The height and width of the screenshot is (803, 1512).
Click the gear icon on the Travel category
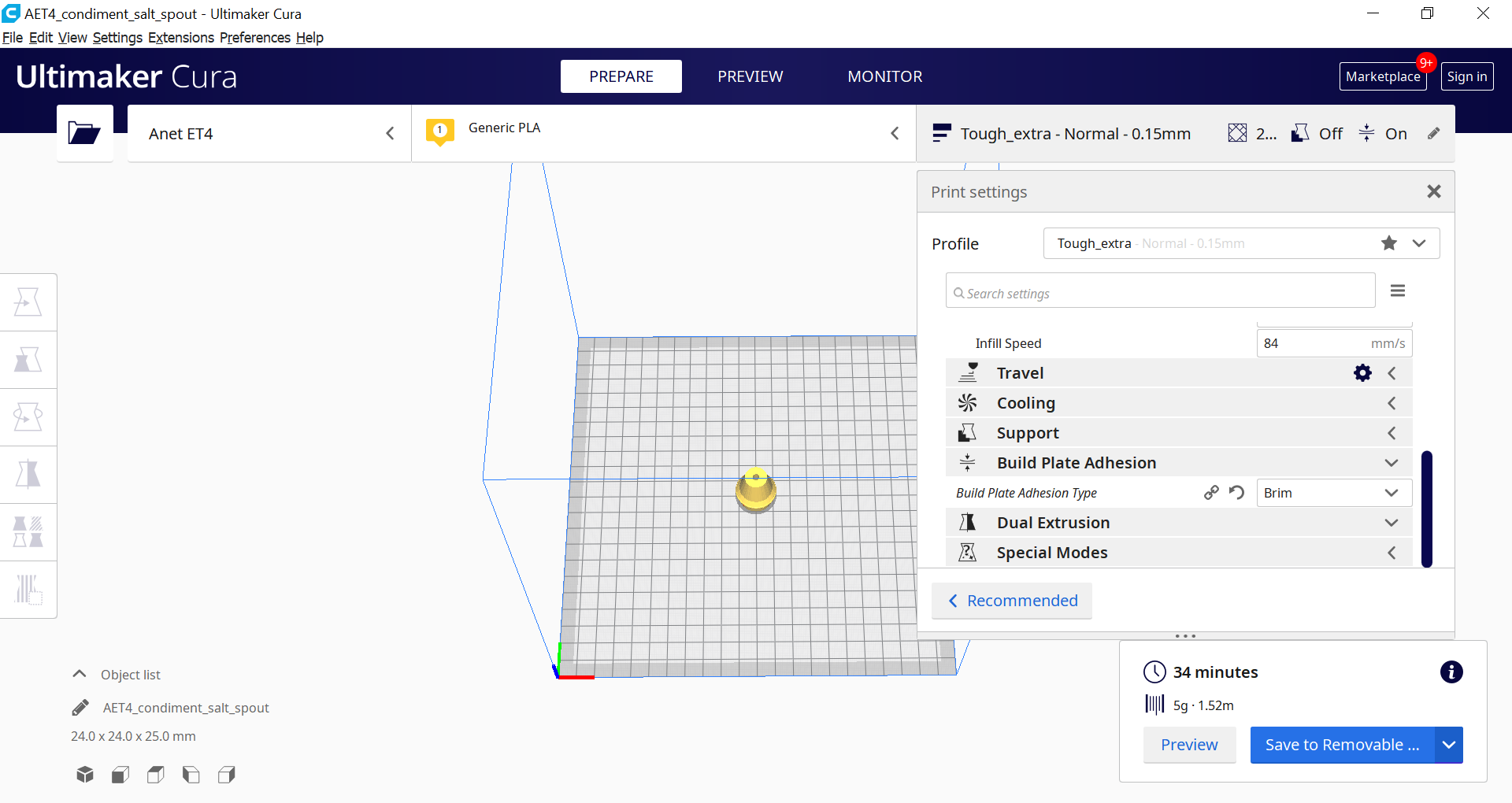click(x=1362, y=373)
